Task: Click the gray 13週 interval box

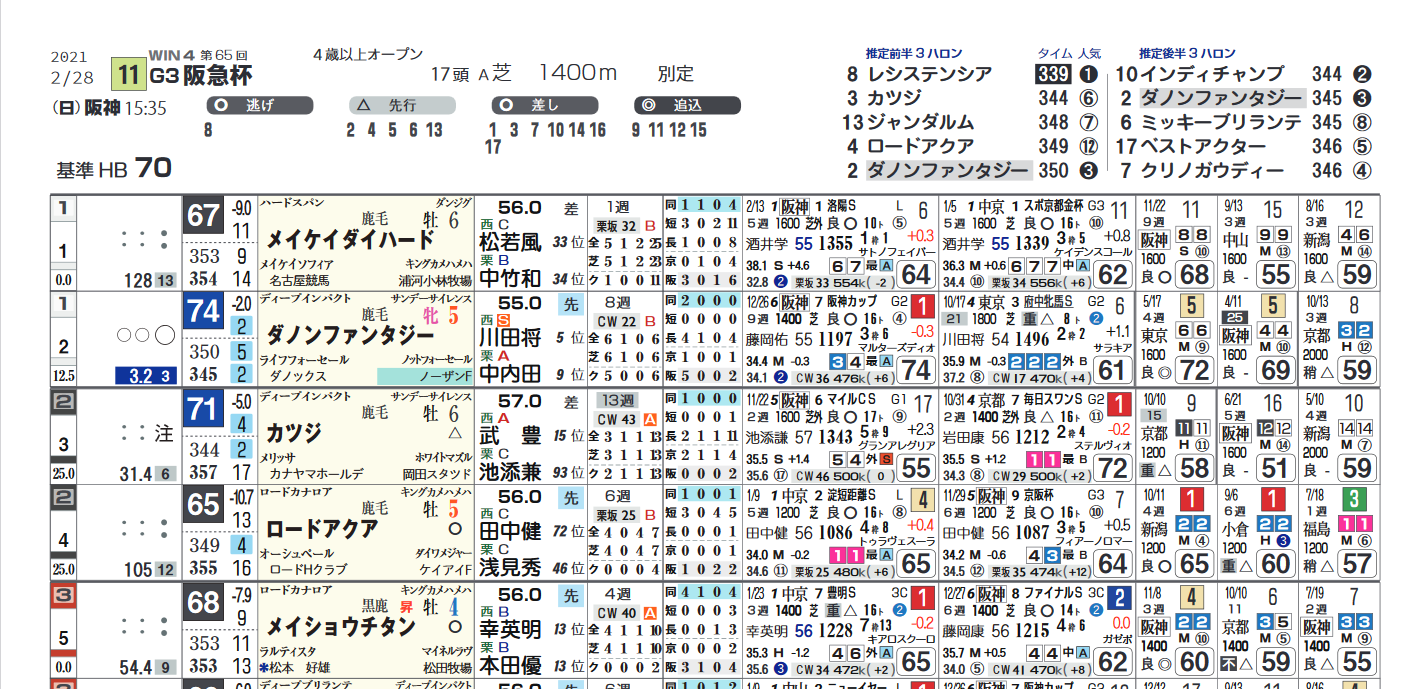Action: click(x=616, y=400)
